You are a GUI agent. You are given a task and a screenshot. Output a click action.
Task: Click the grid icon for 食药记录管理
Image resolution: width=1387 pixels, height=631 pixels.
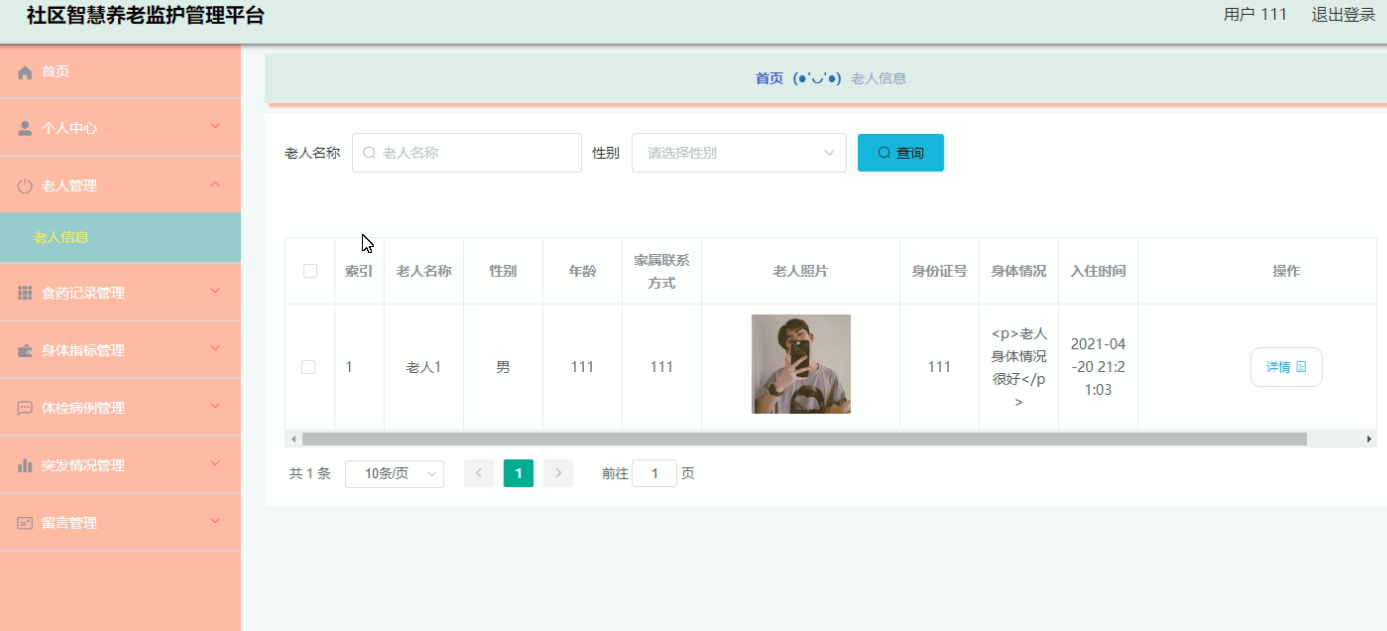tap(24, 291)
